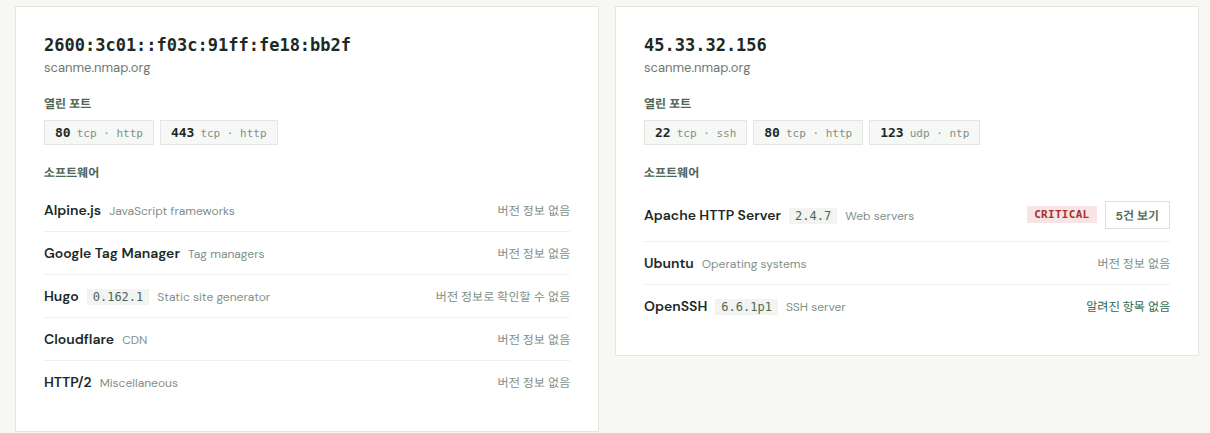Click '버전 정보 없음' status in Ubuntu row
The width and height of the screenshot is (1210, 433).
[x=1133, y=264]
